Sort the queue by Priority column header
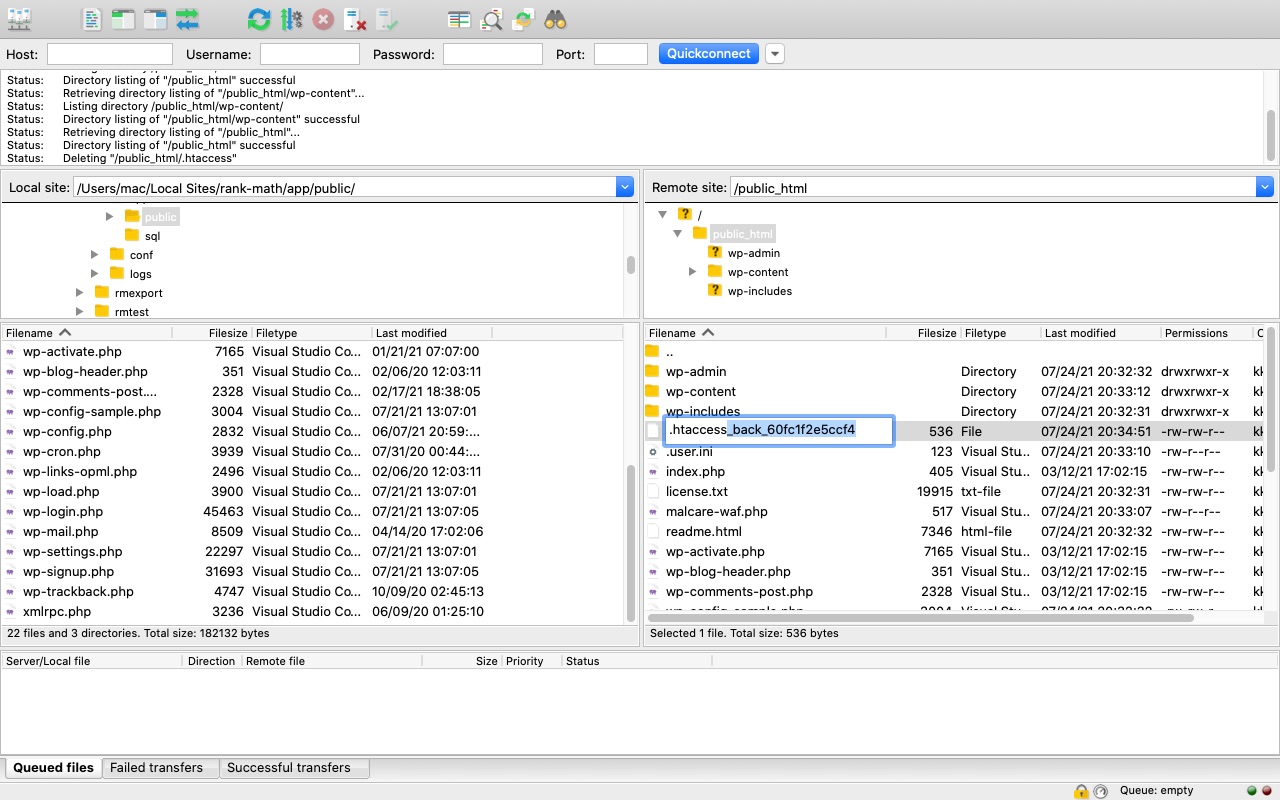 click(530, 661)
